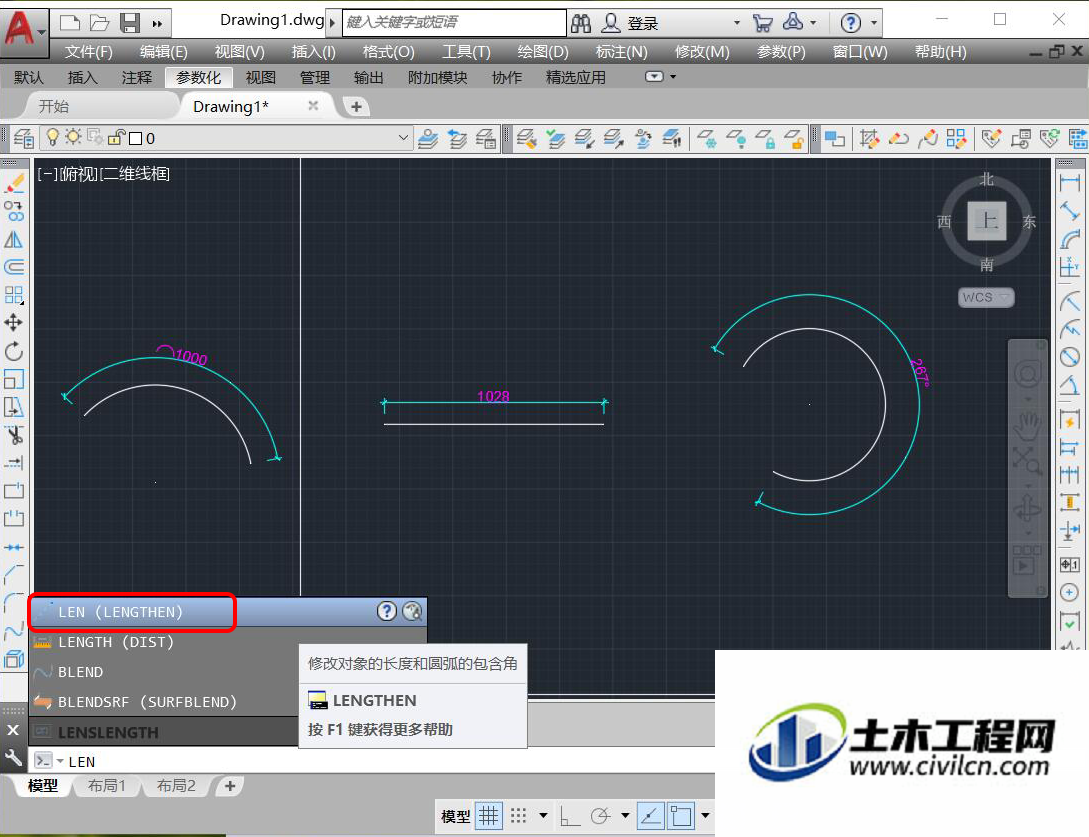Switch to the 布局1 layout tab
The height and width of the screenshot is (837, 1089).
pyautogui.click(x=107, y=786)
